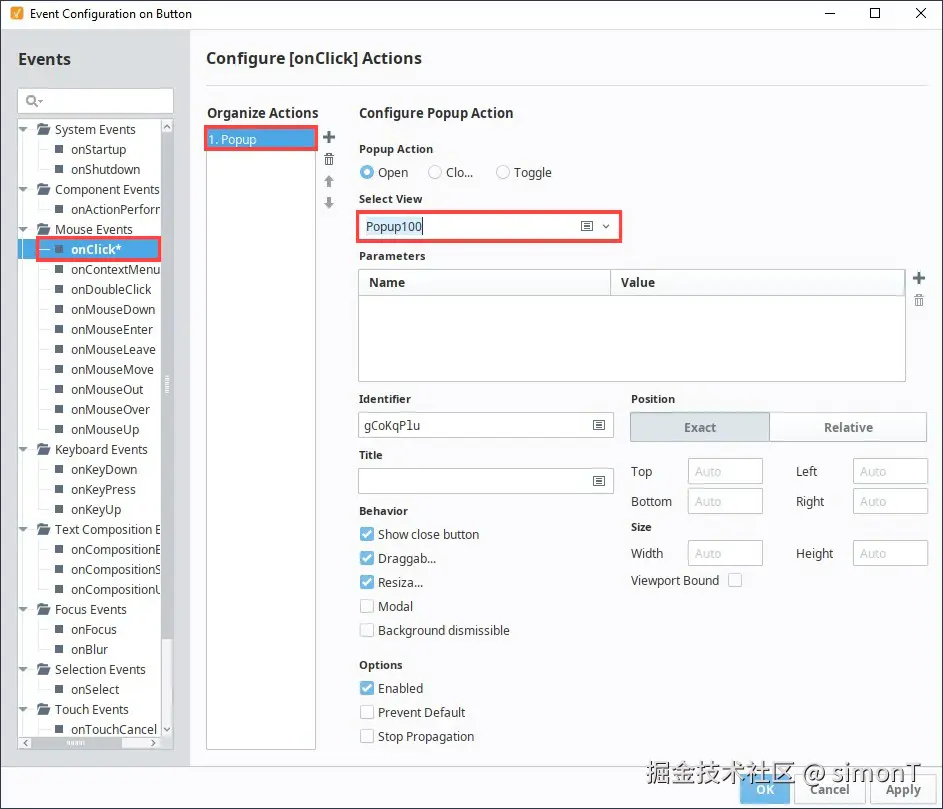Collapse the Touch Events tree node
The width and height of the screenshot is (943, 809).
click(23, 709)
